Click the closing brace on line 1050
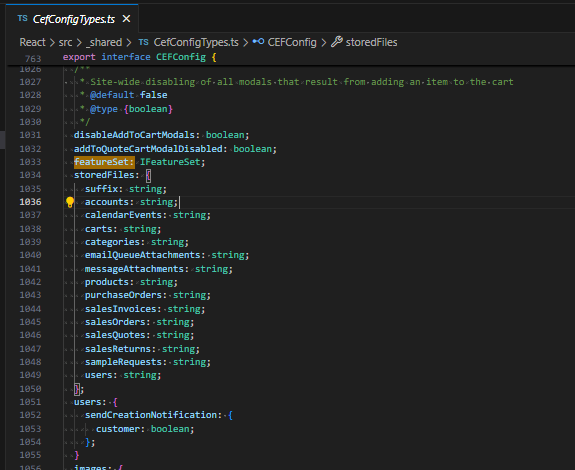 [77, 389]
